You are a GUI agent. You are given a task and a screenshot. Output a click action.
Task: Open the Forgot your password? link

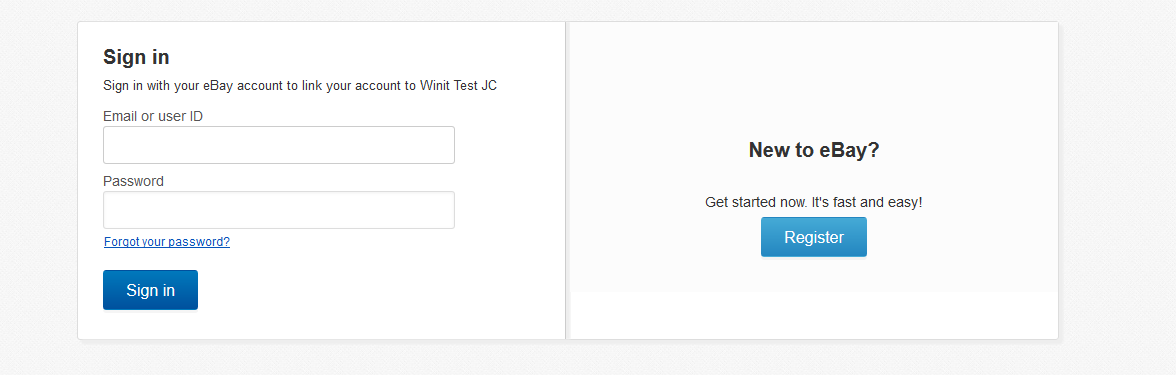pyautogui.click(x=166, y=242)
